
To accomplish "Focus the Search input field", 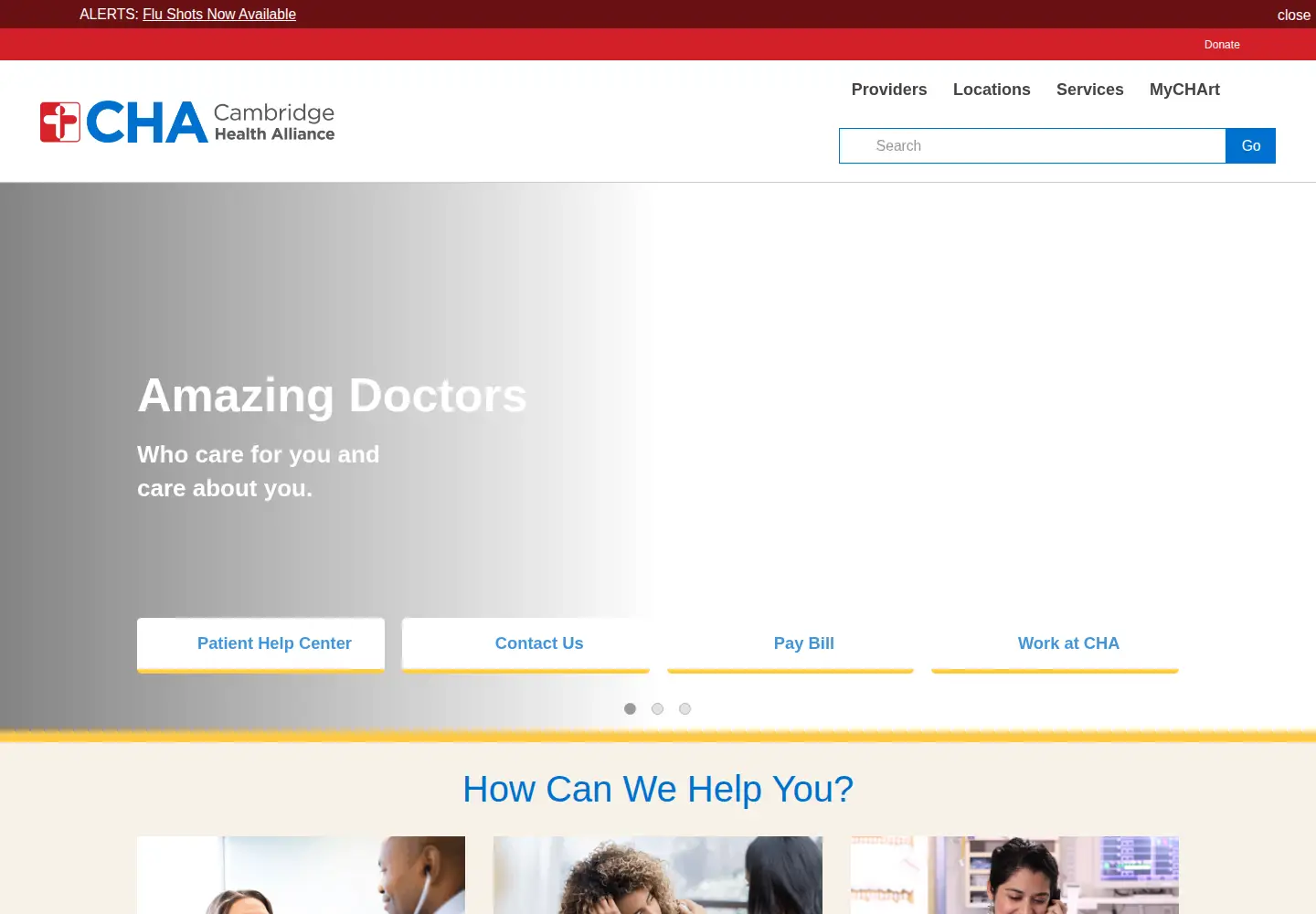I will 1033,145.
